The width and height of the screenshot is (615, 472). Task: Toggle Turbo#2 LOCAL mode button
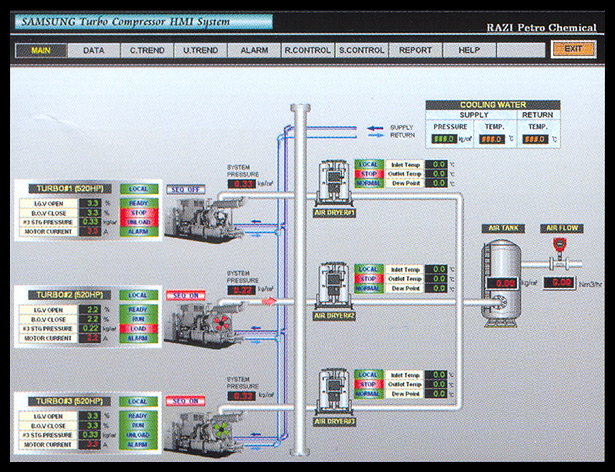tap(138, 295)
